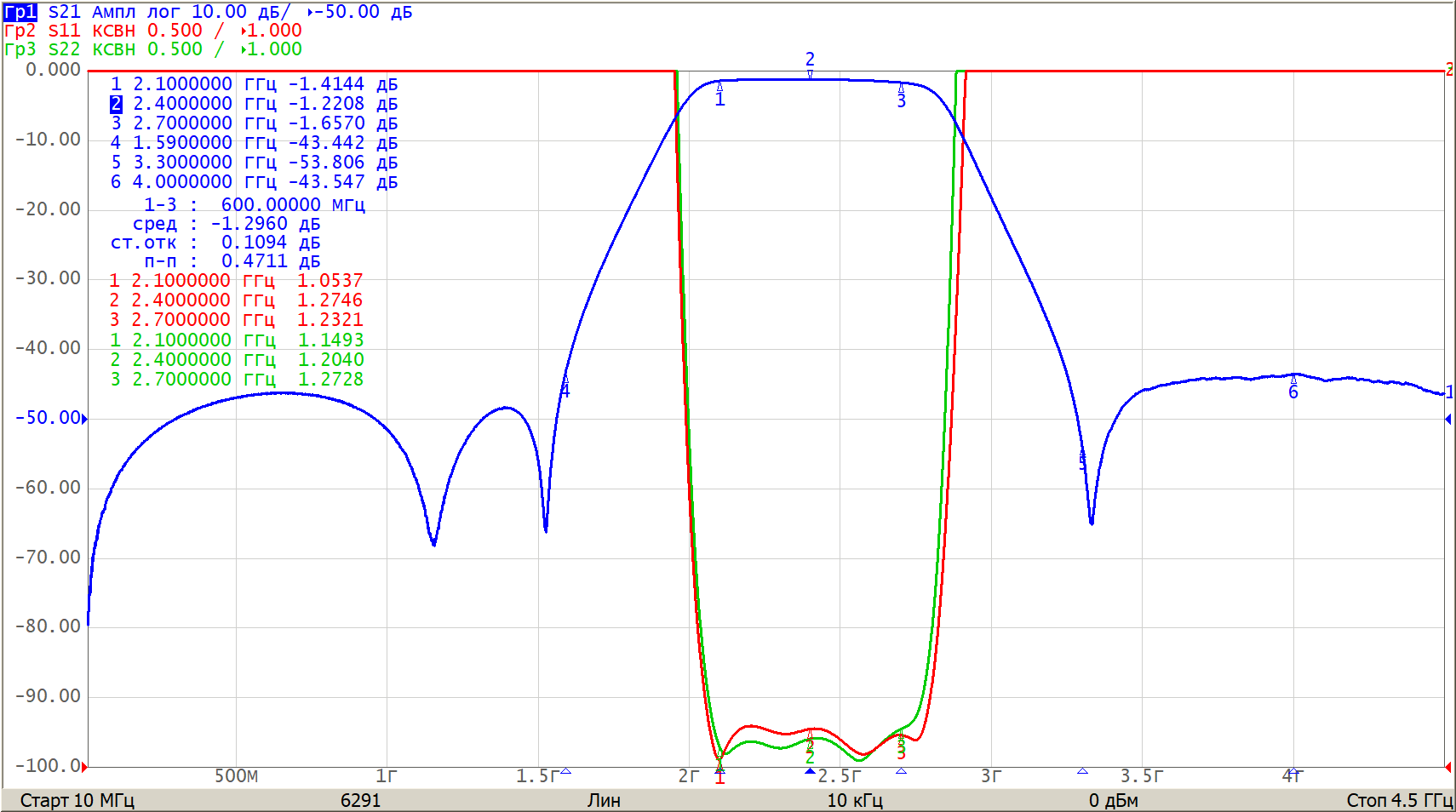
Task: Select the Гр1 S21 trace label
Action: pyautogui.click(x=20, y=12)
